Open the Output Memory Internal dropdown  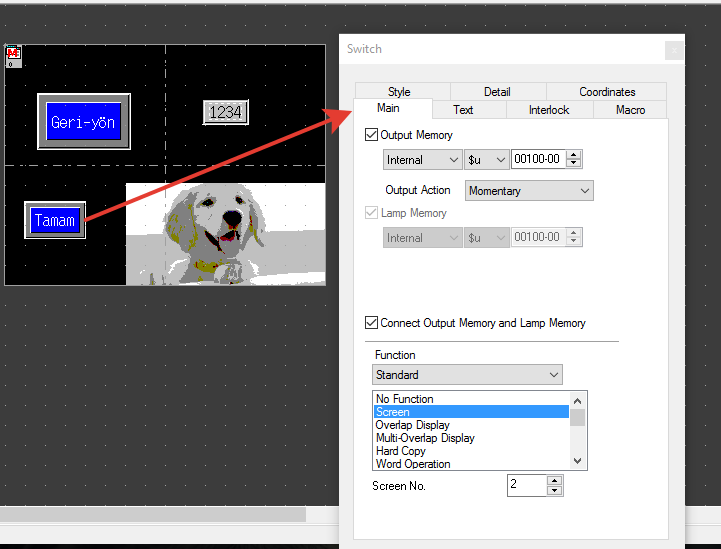[422, 160]
